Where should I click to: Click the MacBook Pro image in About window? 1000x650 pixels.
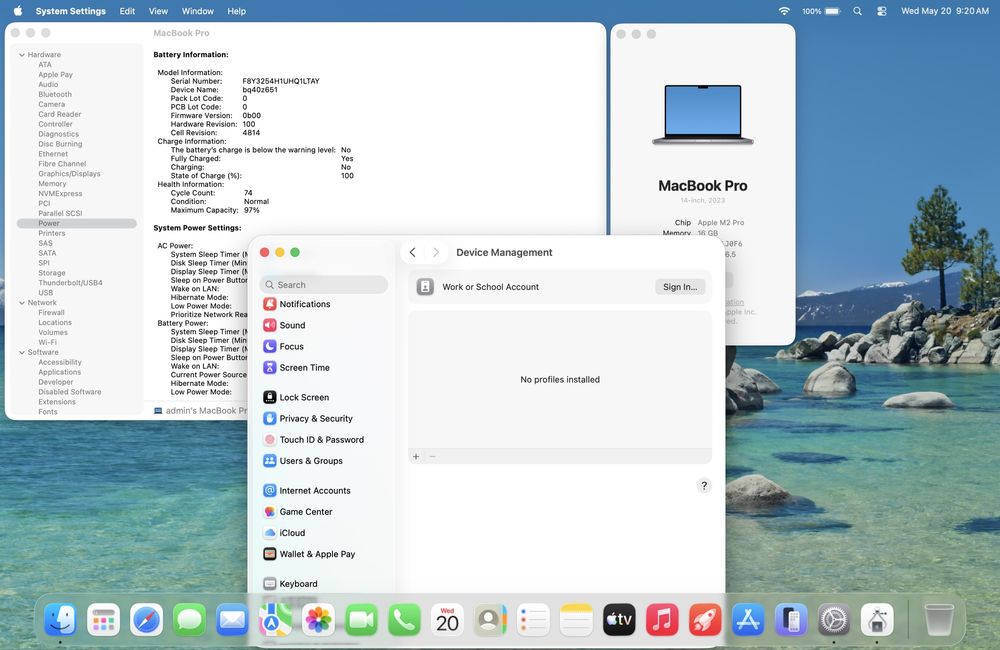click(703, 115)
